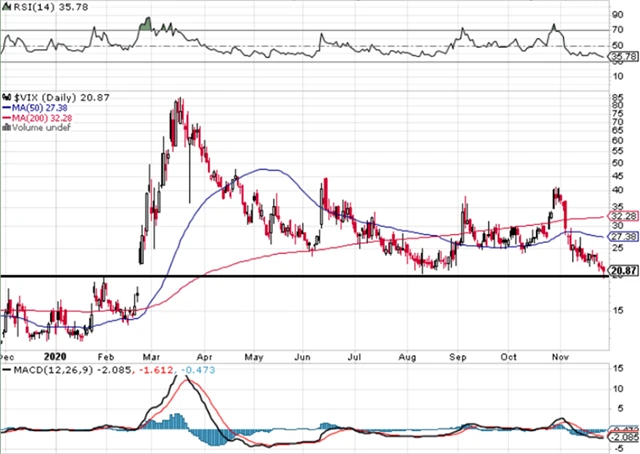Click the blue MA(50) legend line swatch
Image resolution: width=640 pixels, height=454 pixels.
(6, 106)
